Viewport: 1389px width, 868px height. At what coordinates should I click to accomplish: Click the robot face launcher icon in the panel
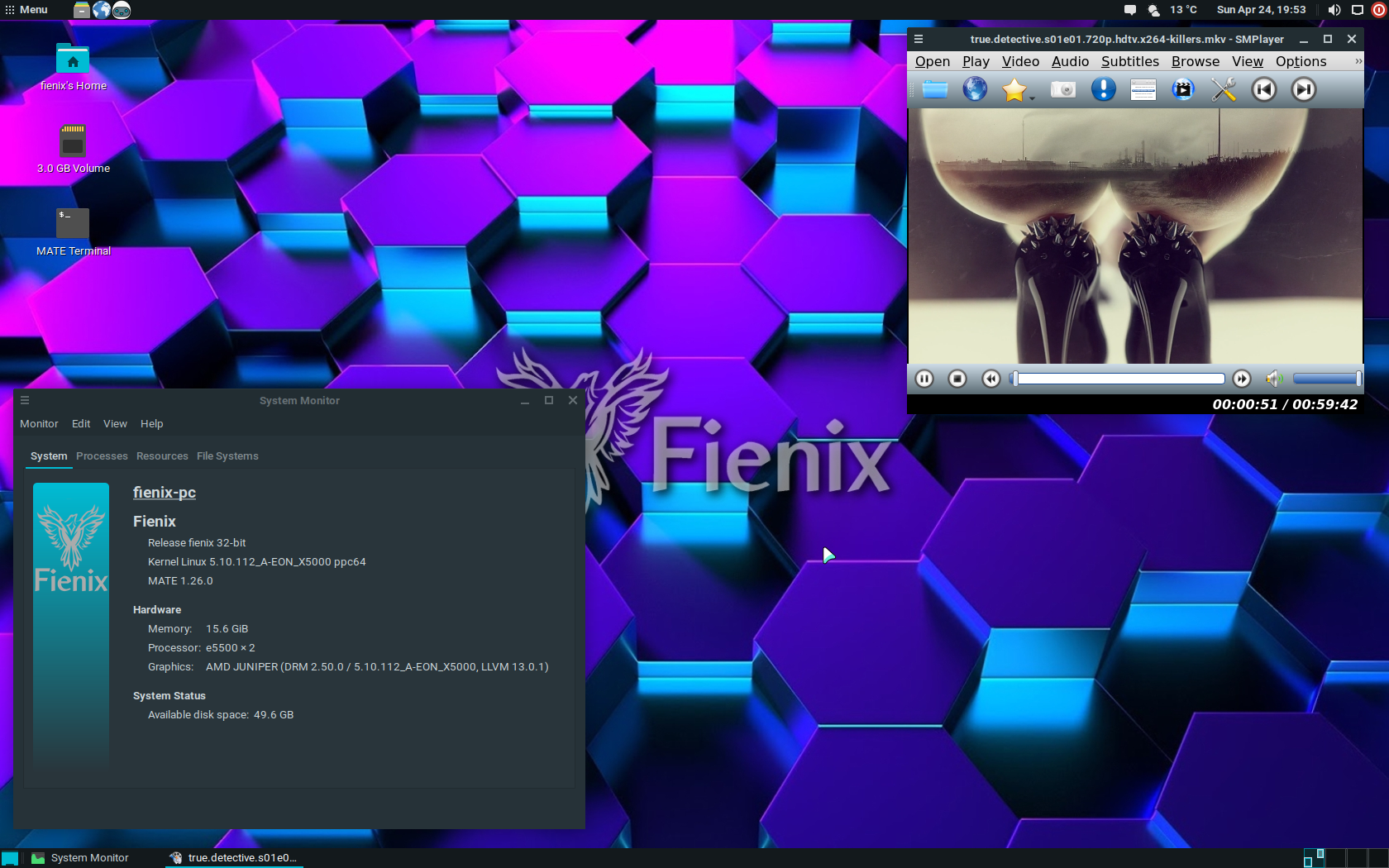click(x=122, y=10)
